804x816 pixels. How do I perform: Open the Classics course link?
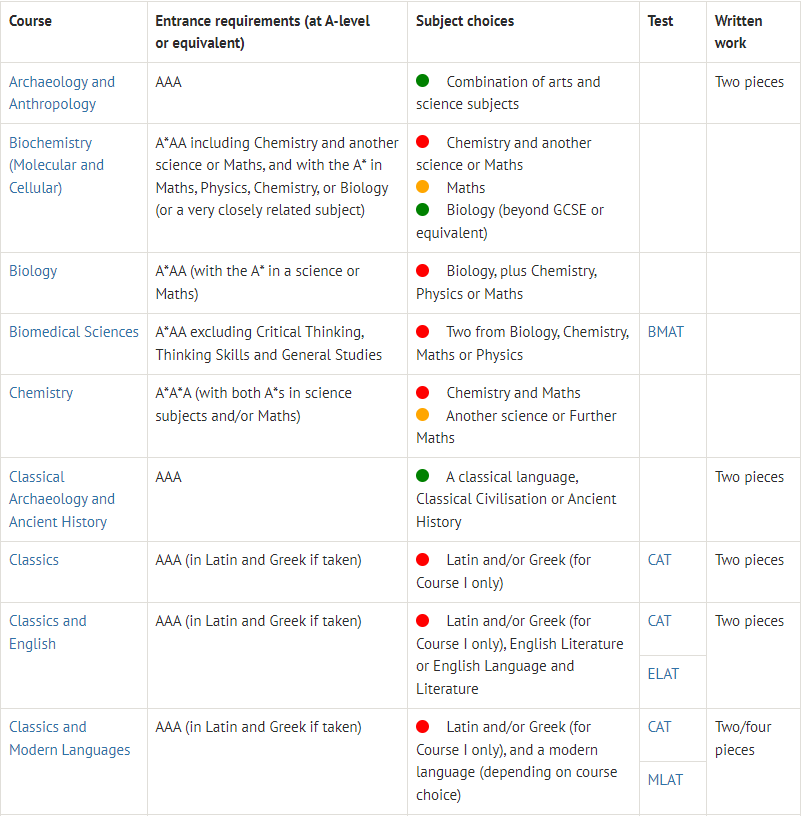34,560
